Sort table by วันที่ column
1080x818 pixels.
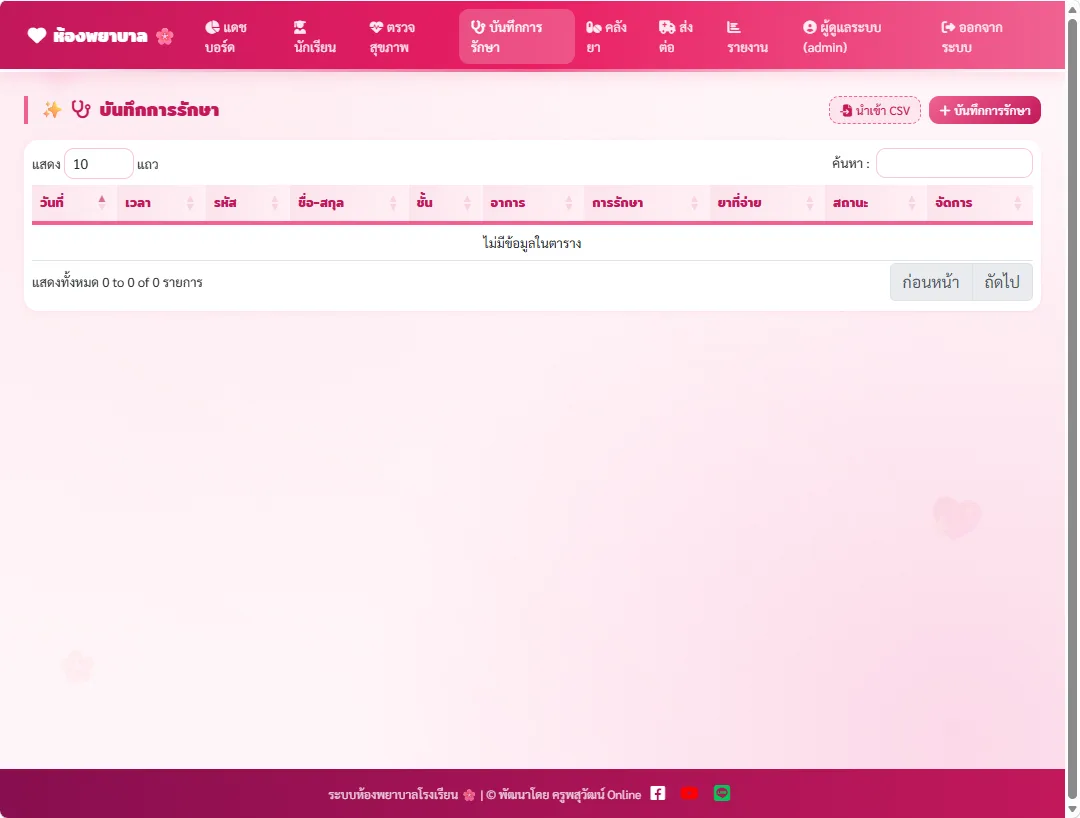(74, 202)
